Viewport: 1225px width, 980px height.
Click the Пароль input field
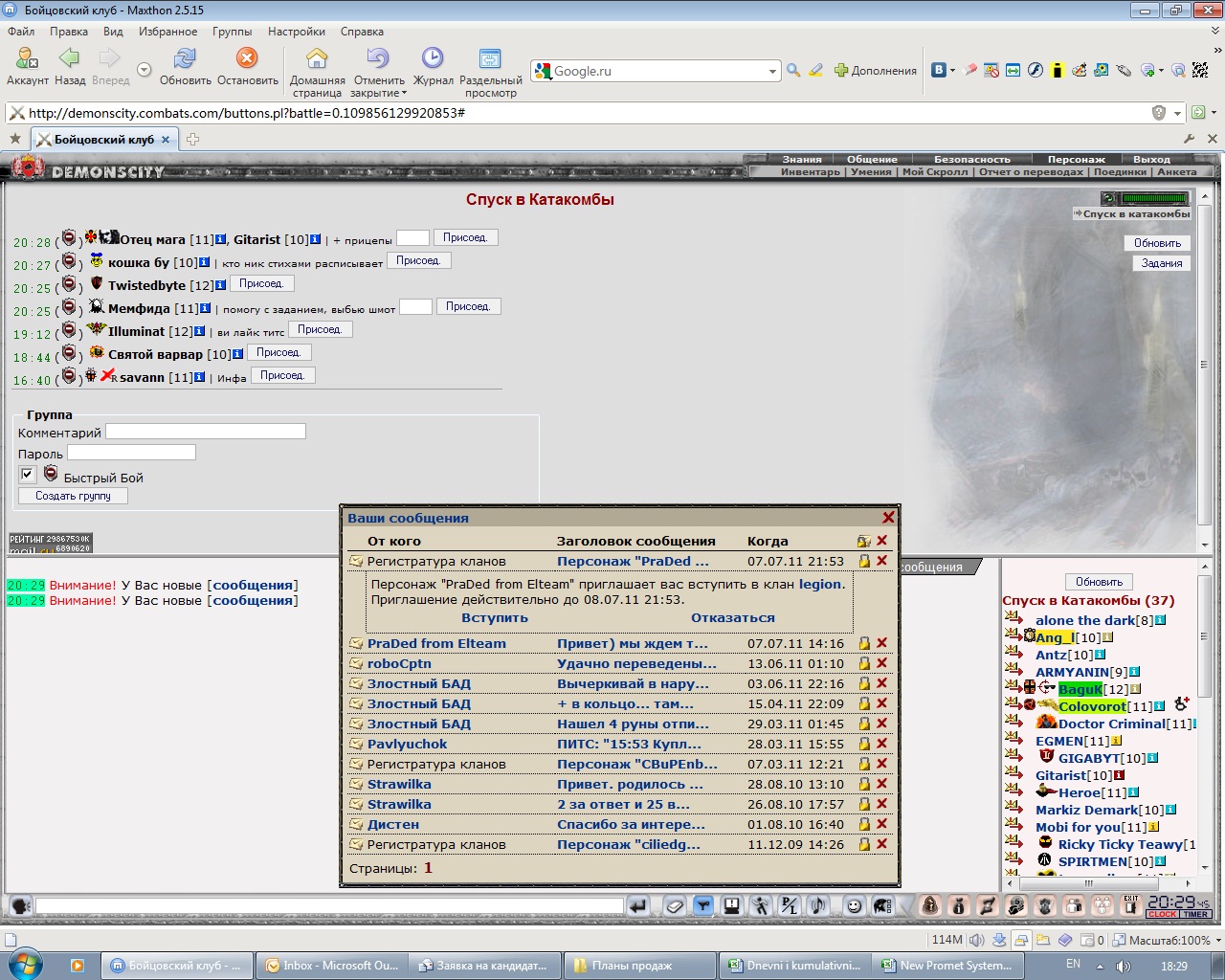point(131,453)
